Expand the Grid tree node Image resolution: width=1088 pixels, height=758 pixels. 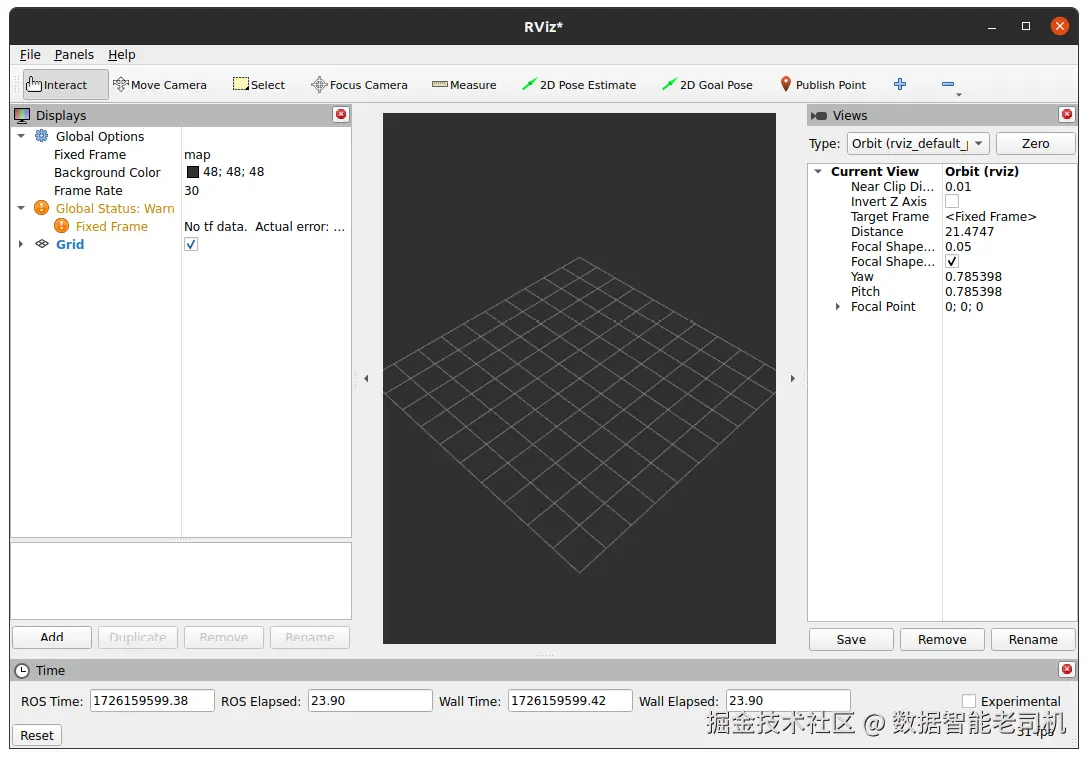(x=21, y=244)
